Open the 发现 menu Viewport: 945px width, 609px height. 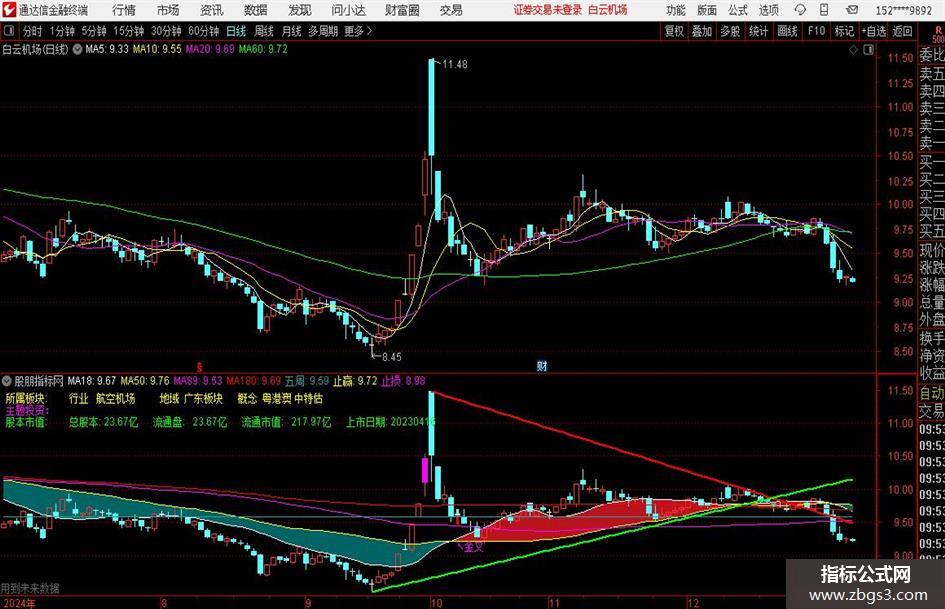(300, 10)
